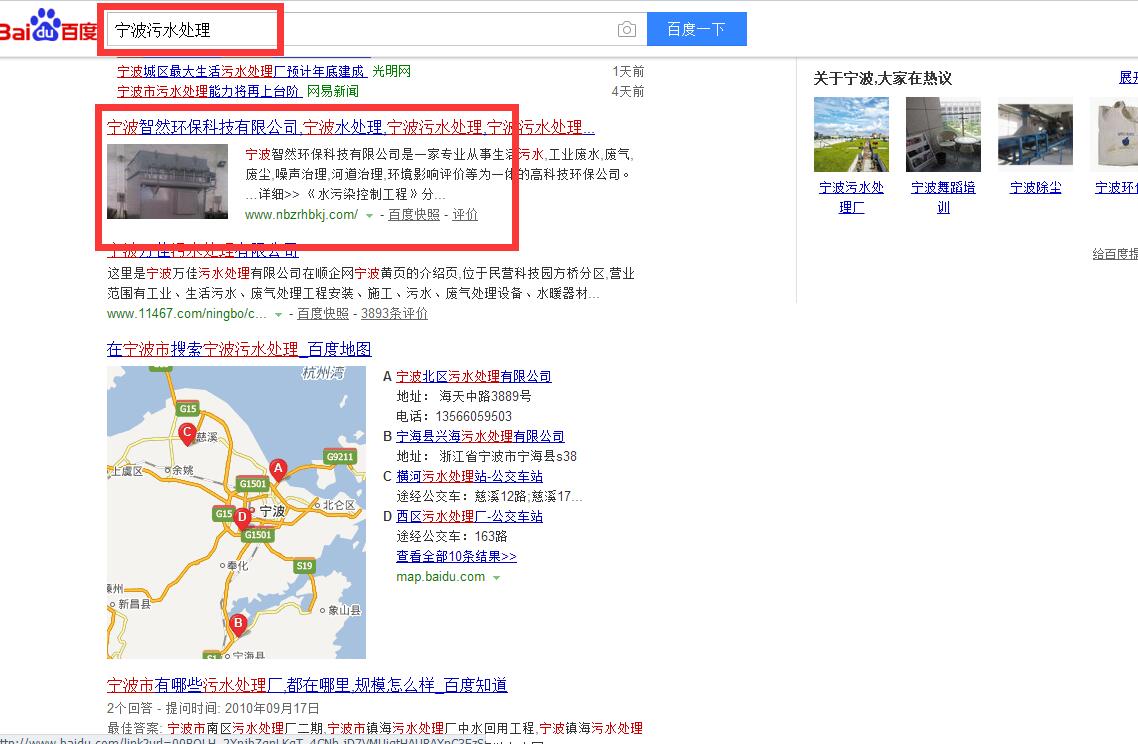Click 查看全部10条结果>> link
This screenshot has width=1138, height=744.
[457, 557]
